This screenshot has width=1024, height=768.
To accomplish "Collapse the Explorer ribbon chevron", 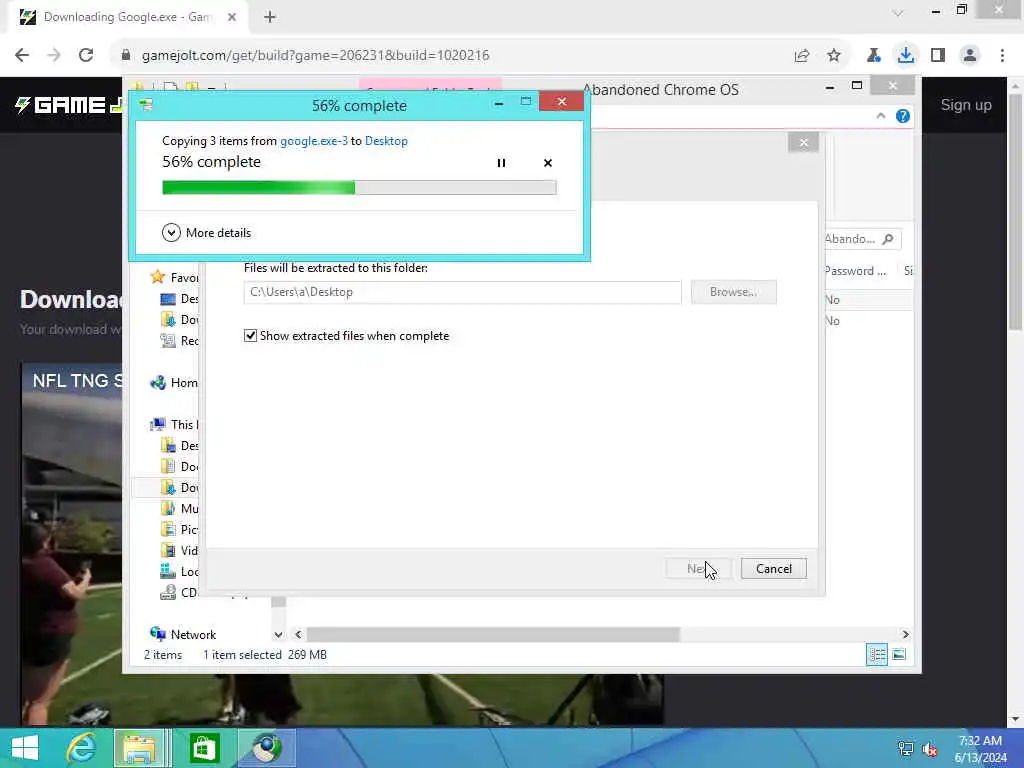I will point(881,116).
